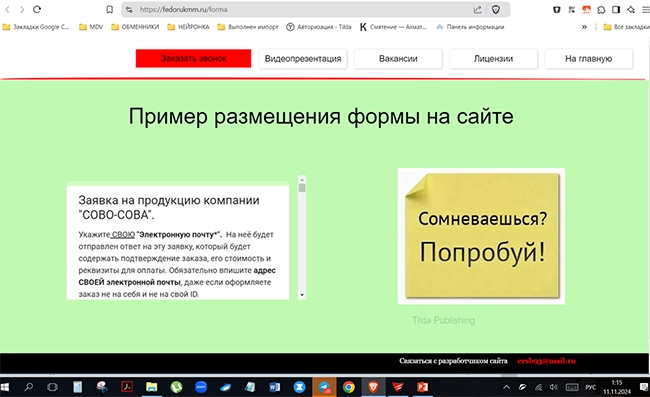650x397 pixels.
Task: Open the 'Все закладки' folder
Action: [626, 27]
